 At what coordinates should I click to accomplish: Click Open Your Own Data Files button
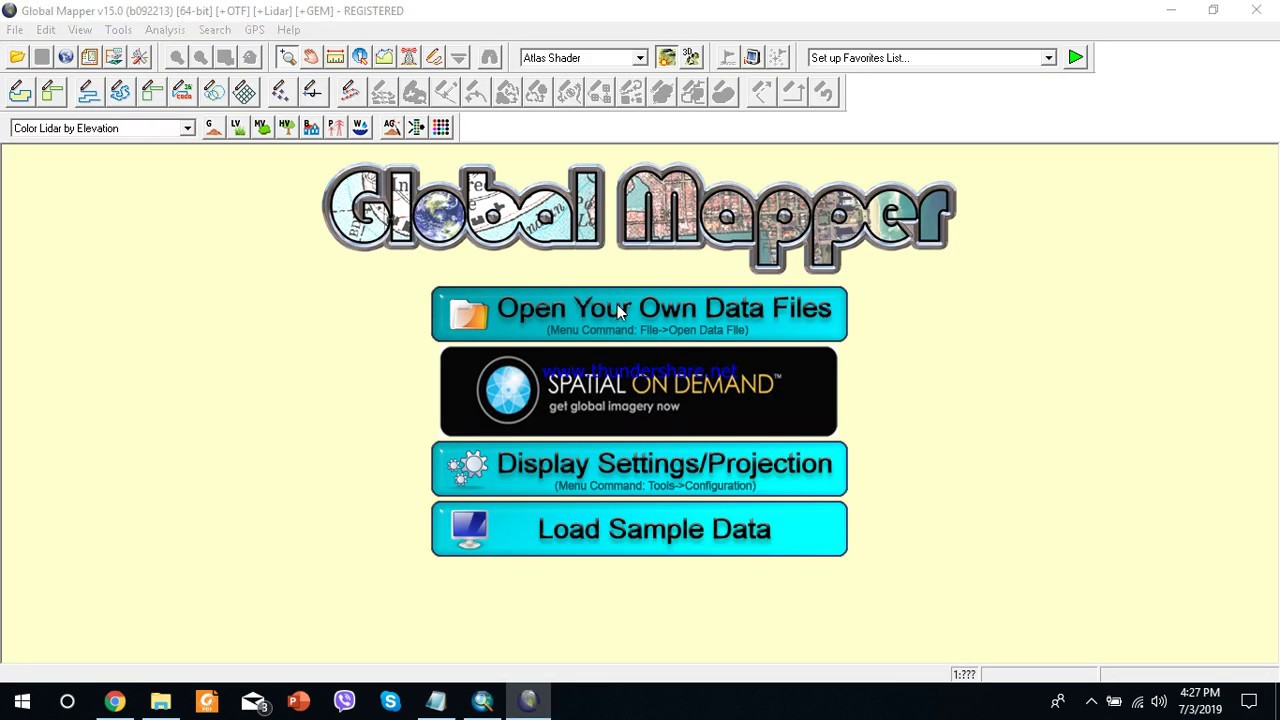pos(639,314)
